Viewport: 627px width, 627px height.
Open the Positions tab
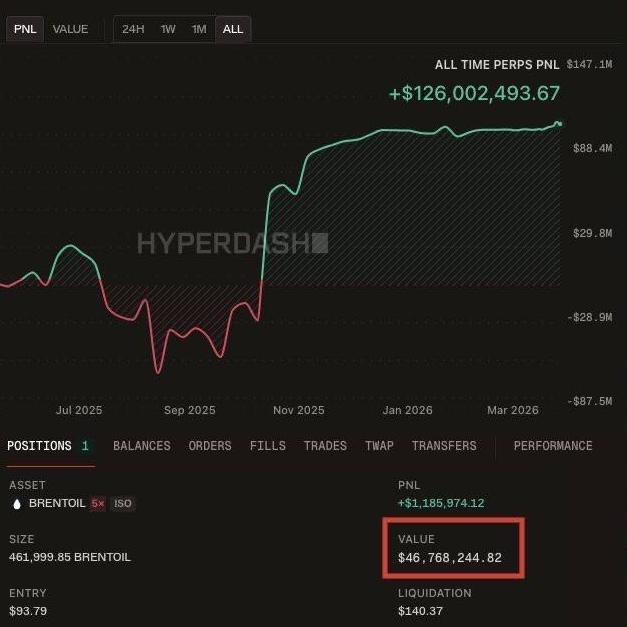[48, 446]
